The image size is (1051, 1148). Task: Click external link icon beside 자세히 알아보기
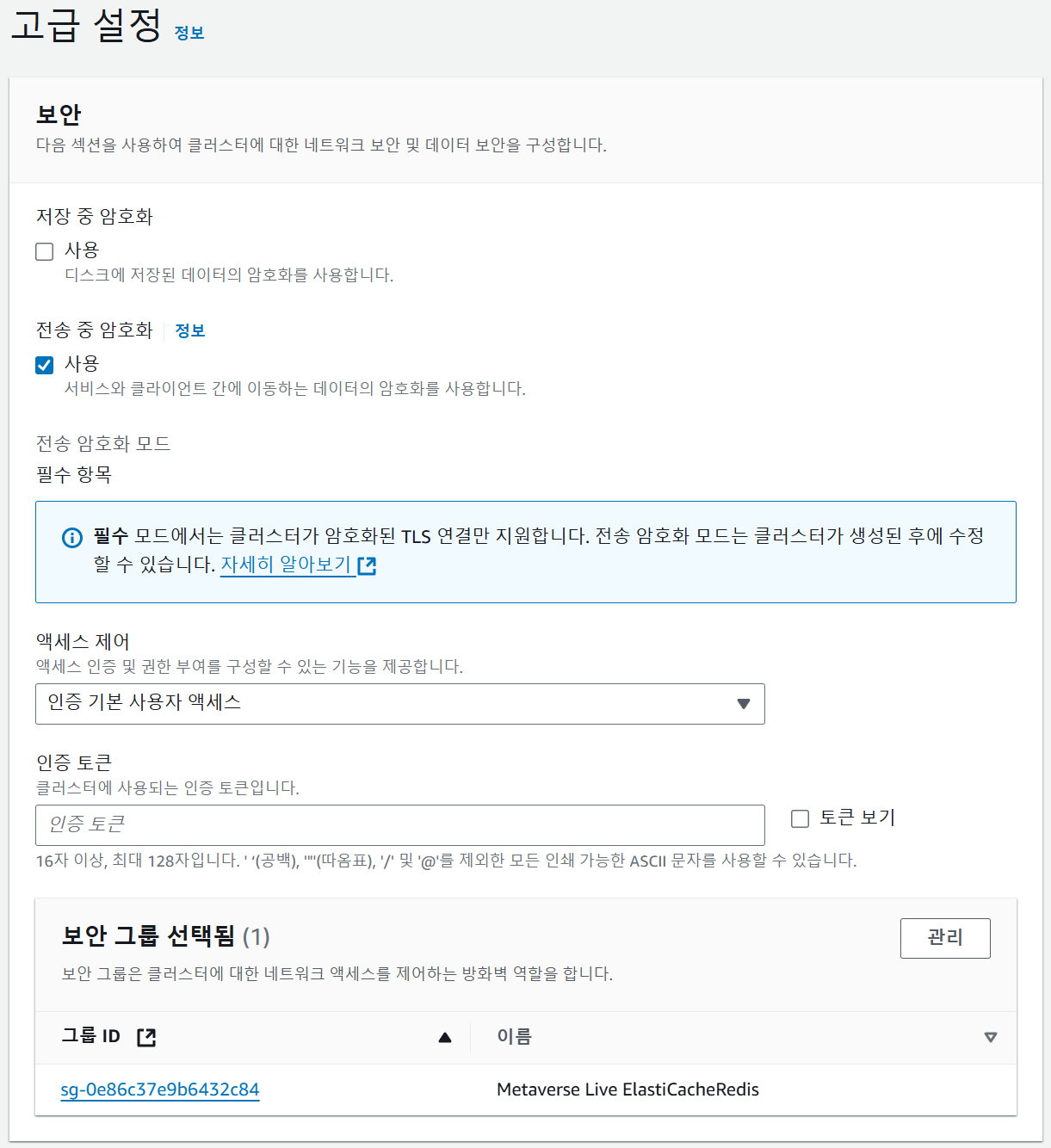pyautogui.click(x=367, y=566)
